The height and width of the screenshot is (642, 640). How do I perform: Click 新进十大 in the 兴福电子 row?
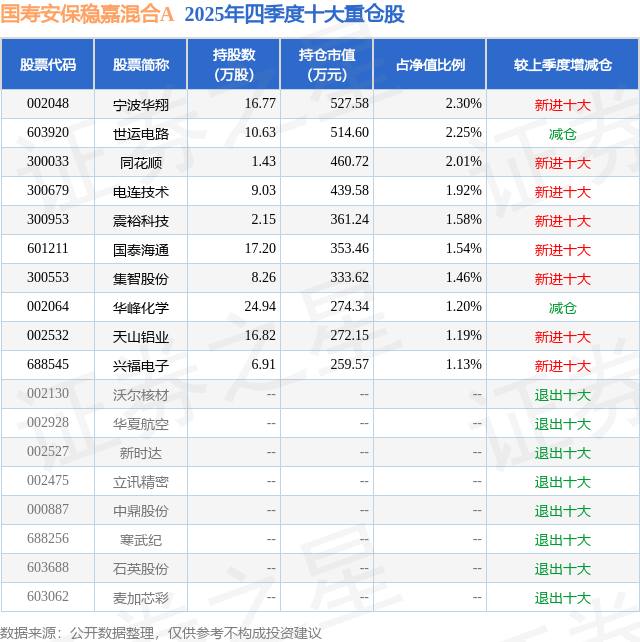coord(562,366)
